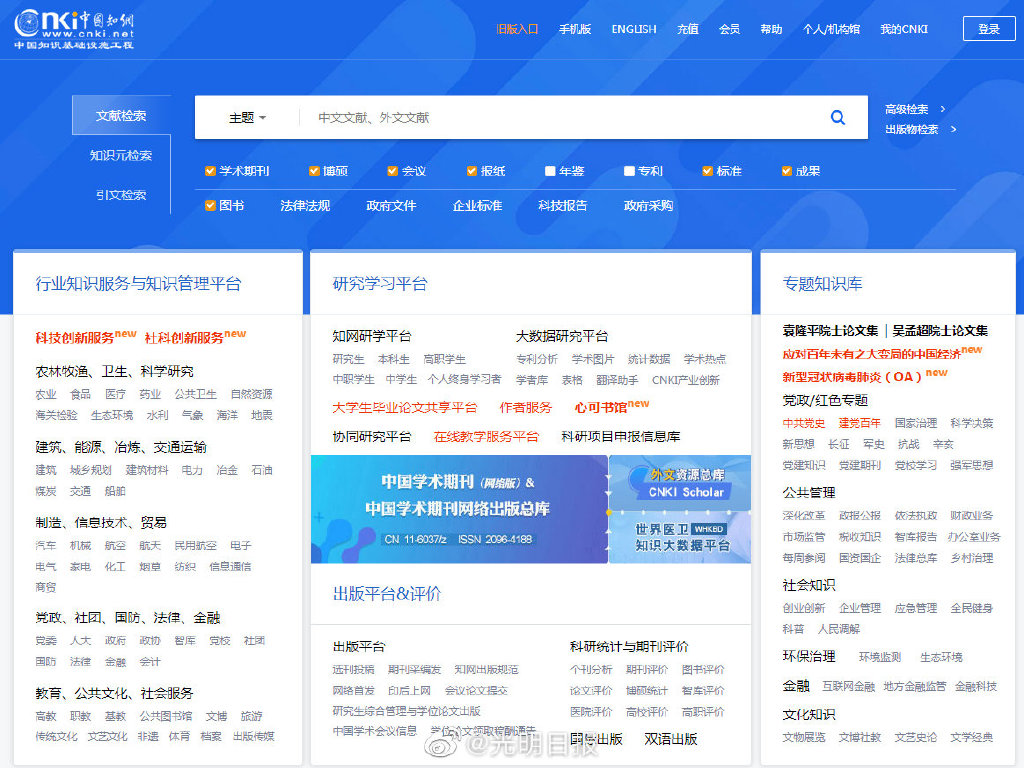Open 双语出版 link
Image resolution: width=1024 pixels, height=768 pixels.
671,739
